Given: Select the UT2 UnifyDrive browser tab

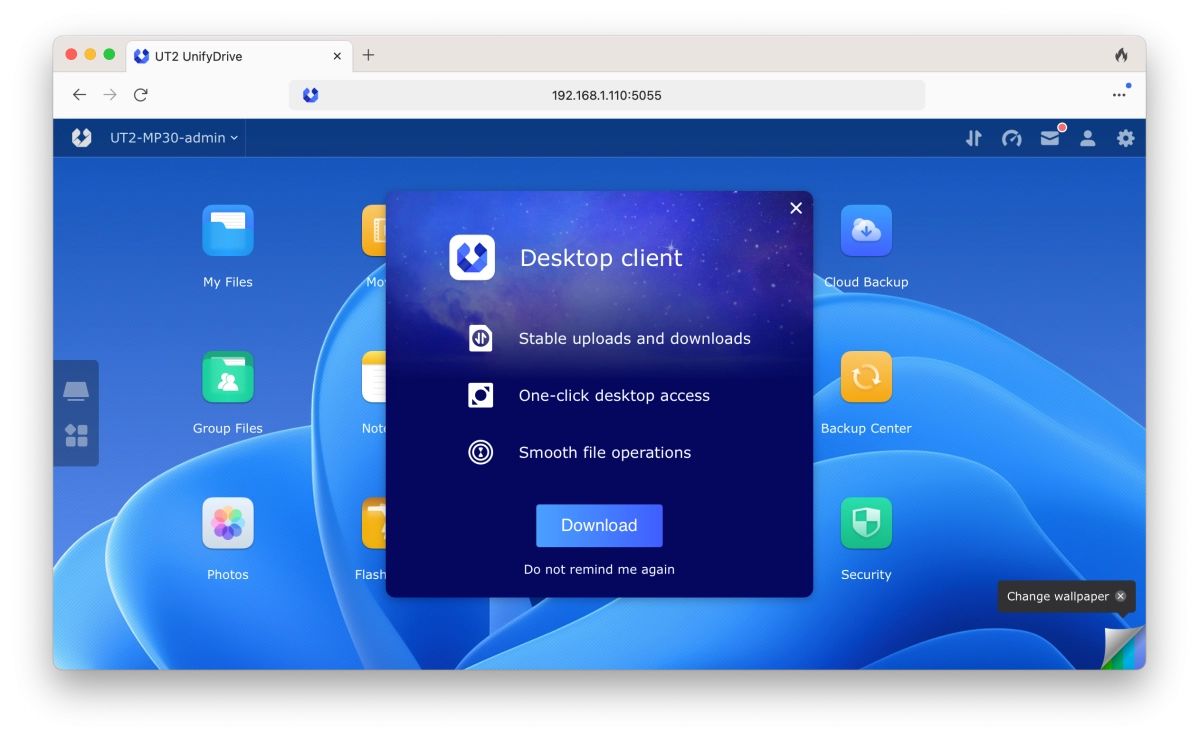Looking at the screenshot, I should (x=239, y=56).
